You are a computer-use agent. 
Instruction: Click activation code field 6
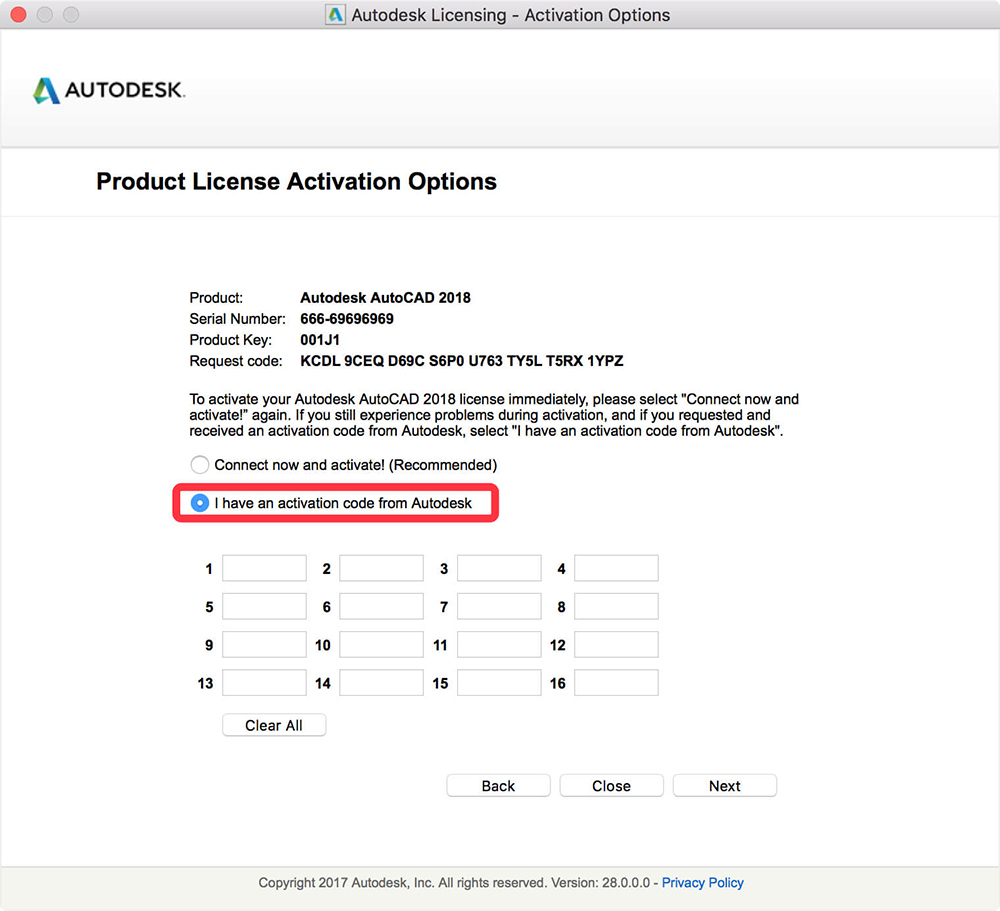(x=381, y=606)
